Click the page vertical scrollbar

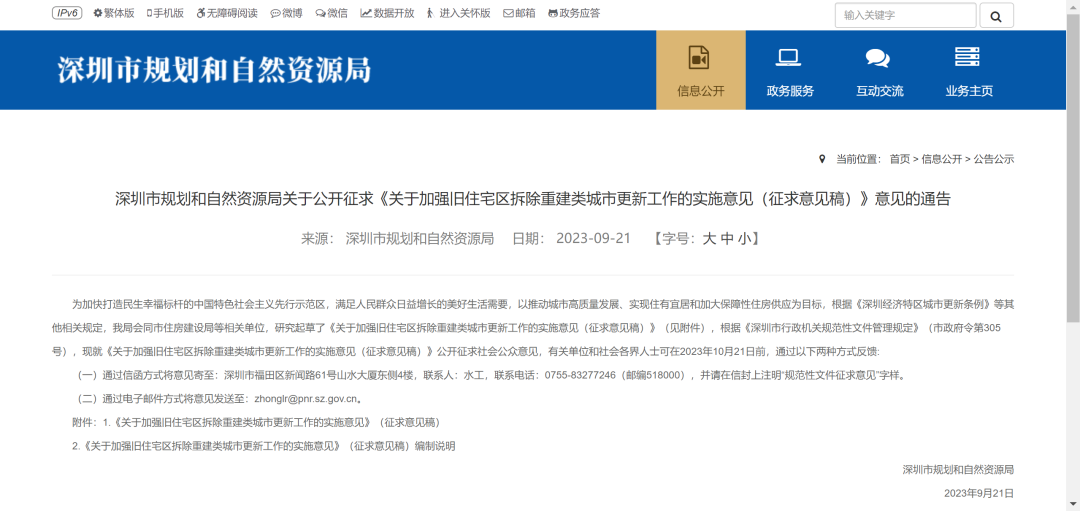click(x=1073, y=200)
